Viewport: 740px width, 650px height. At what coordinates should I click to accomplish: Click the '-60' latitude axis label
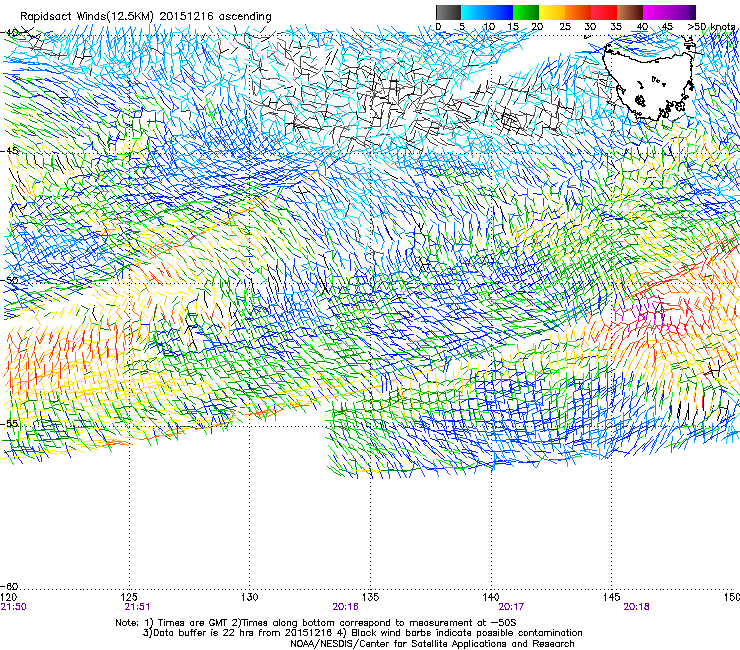tap(9, 586)
